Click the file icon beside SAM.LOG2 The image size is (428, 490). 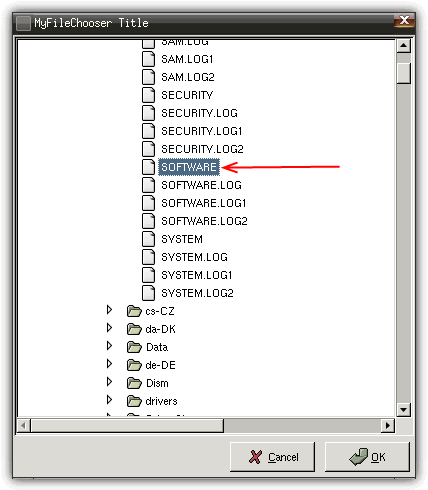click(x=148, y=77)
